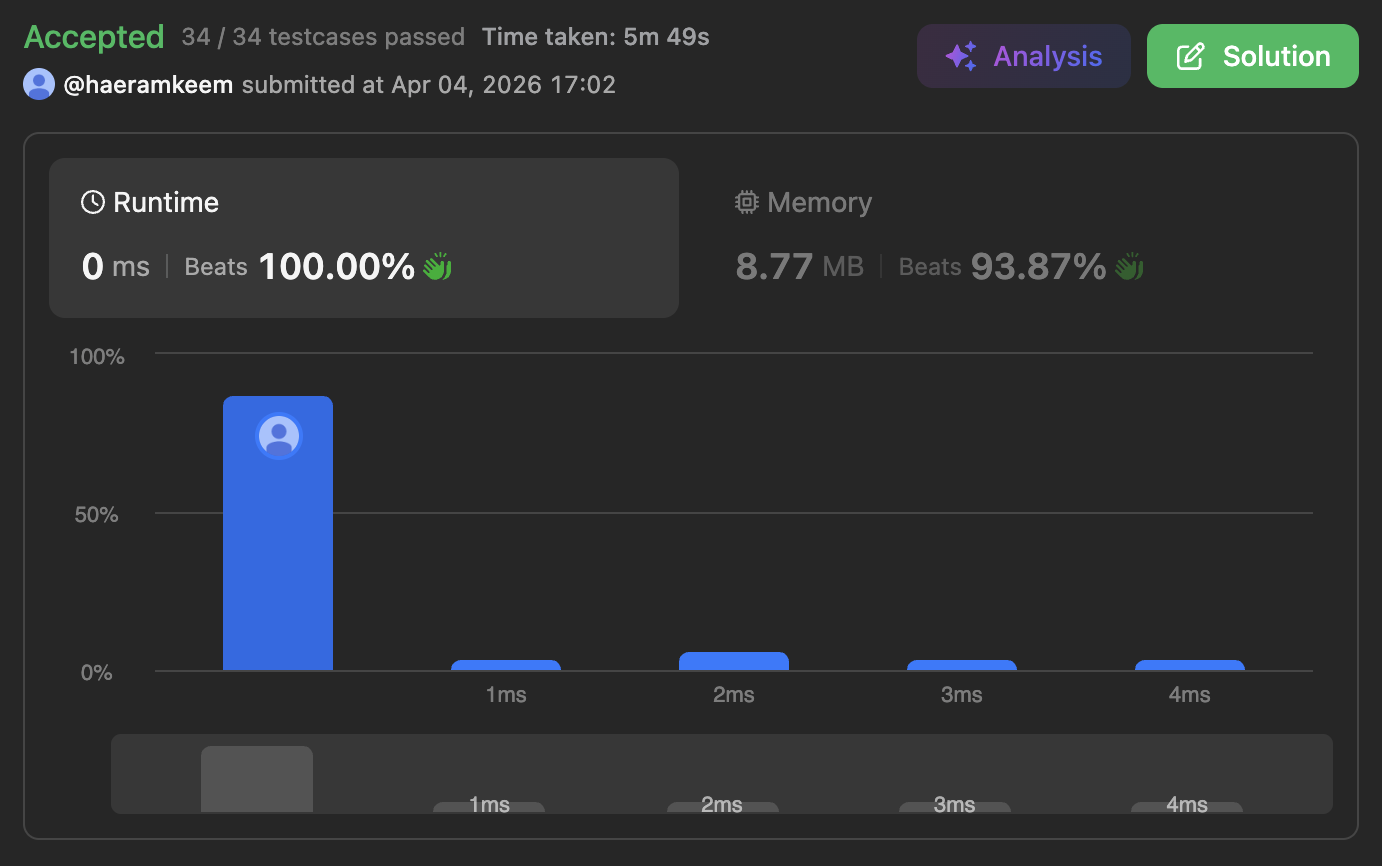Click clapping hands icon next to 93.87%
The height and width of the screenshot is (866, 1382).
point(1129,267)
